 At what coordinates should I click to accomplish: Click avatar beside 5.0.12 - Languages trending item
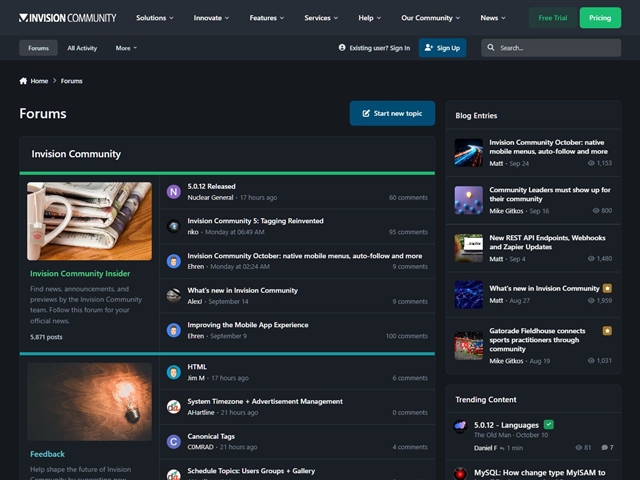pos(460,426)
